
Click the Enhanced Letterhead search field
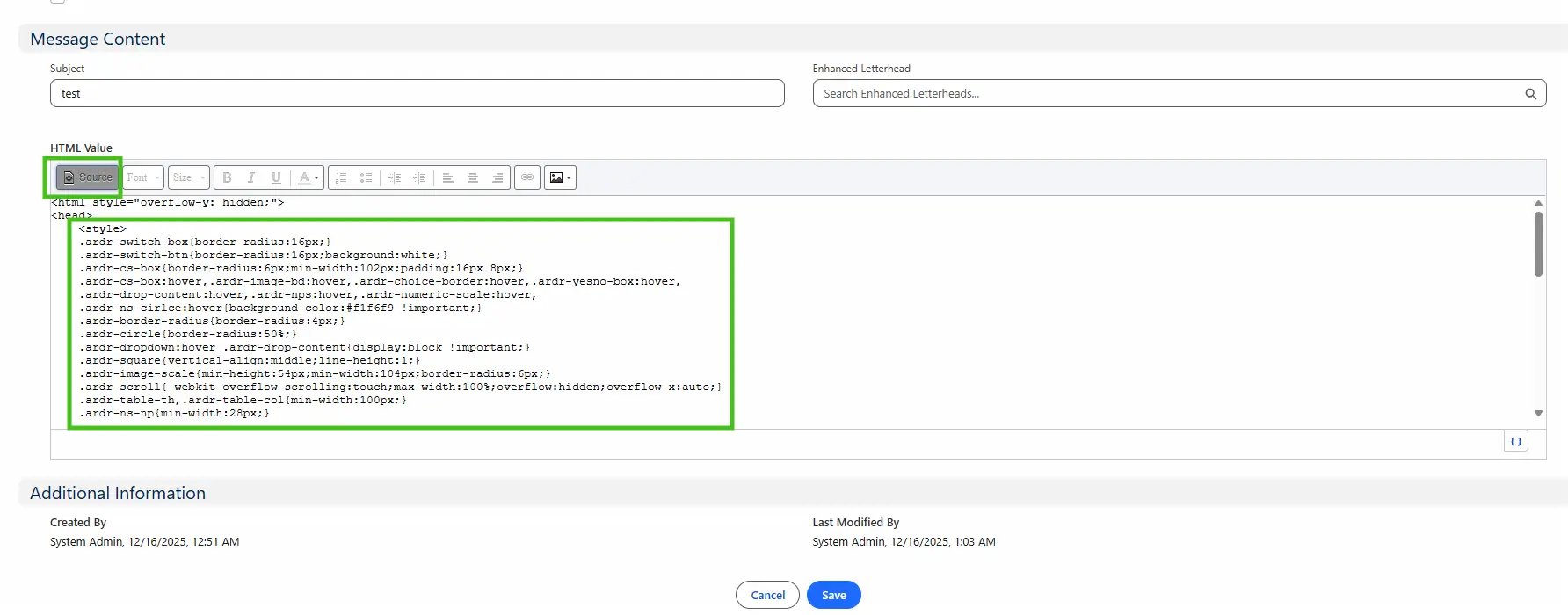tap(1180, 93)
